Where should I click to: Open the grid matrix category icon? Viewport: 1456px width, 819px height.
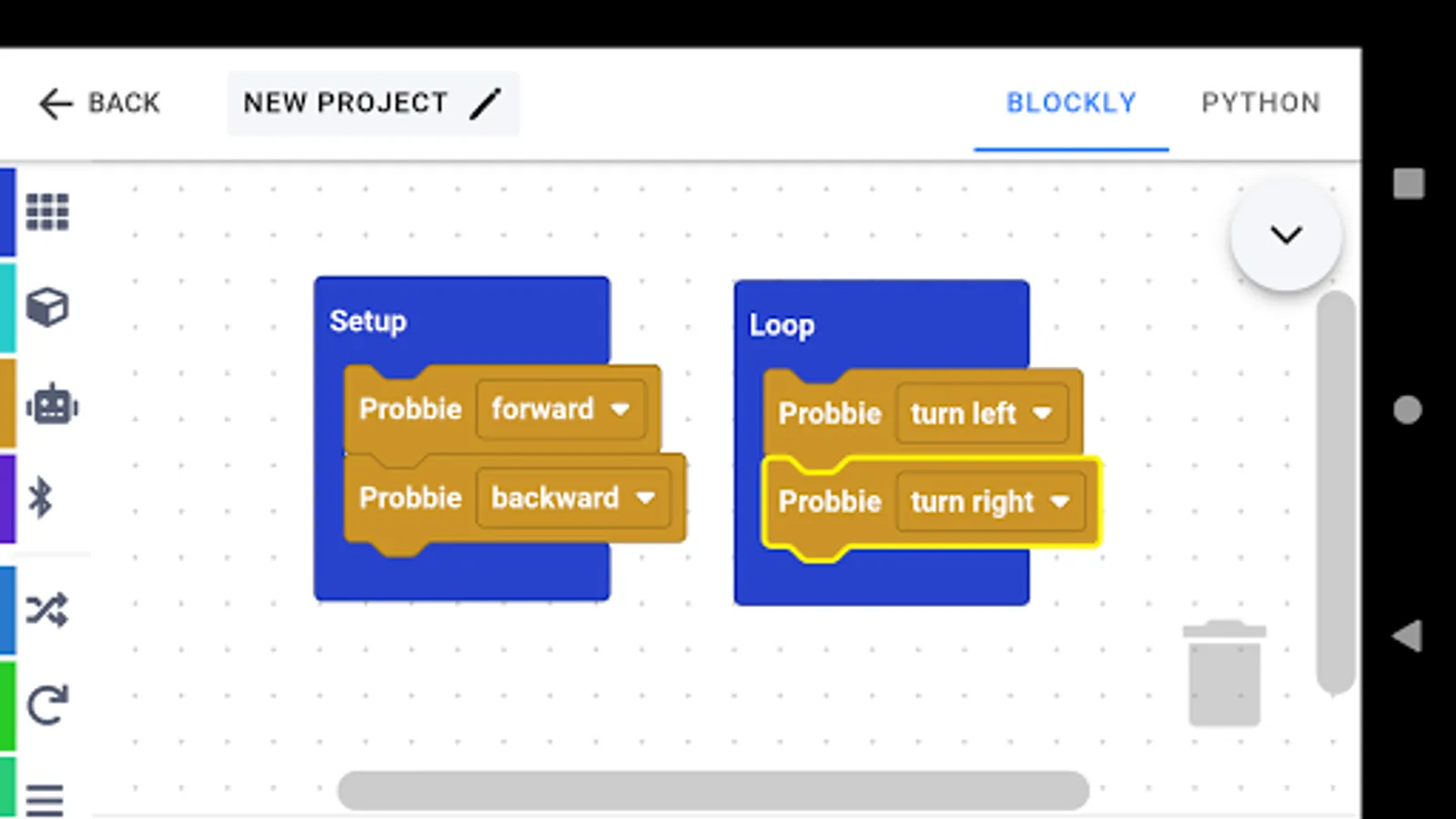(47, 212)
